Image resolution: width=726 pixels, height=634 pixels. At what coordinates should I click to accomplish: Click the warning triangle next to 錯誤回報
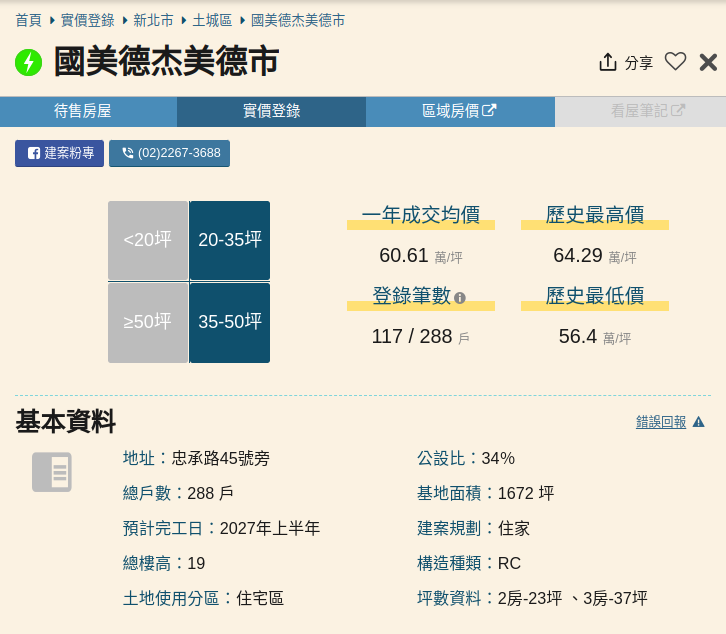click(699, 422)
